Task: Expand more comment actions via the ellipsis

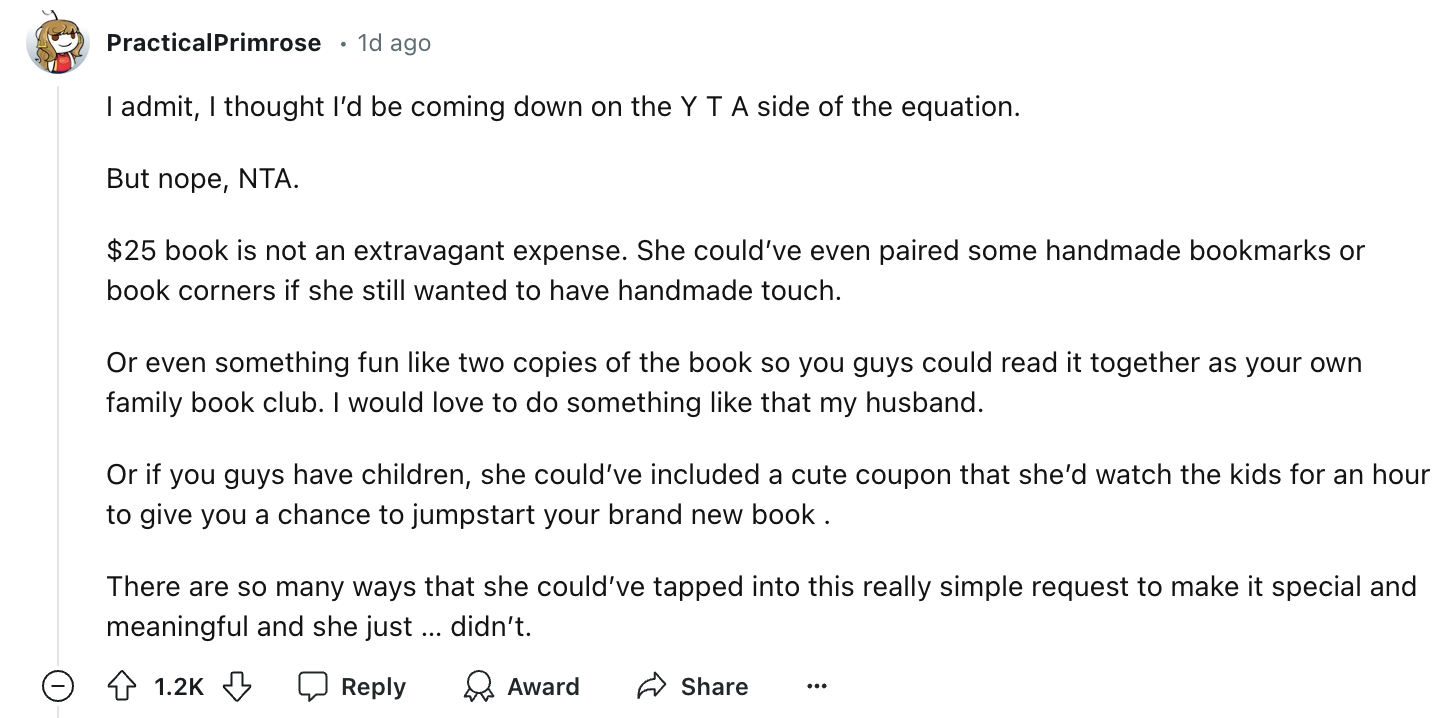Action: click(817, 686)
